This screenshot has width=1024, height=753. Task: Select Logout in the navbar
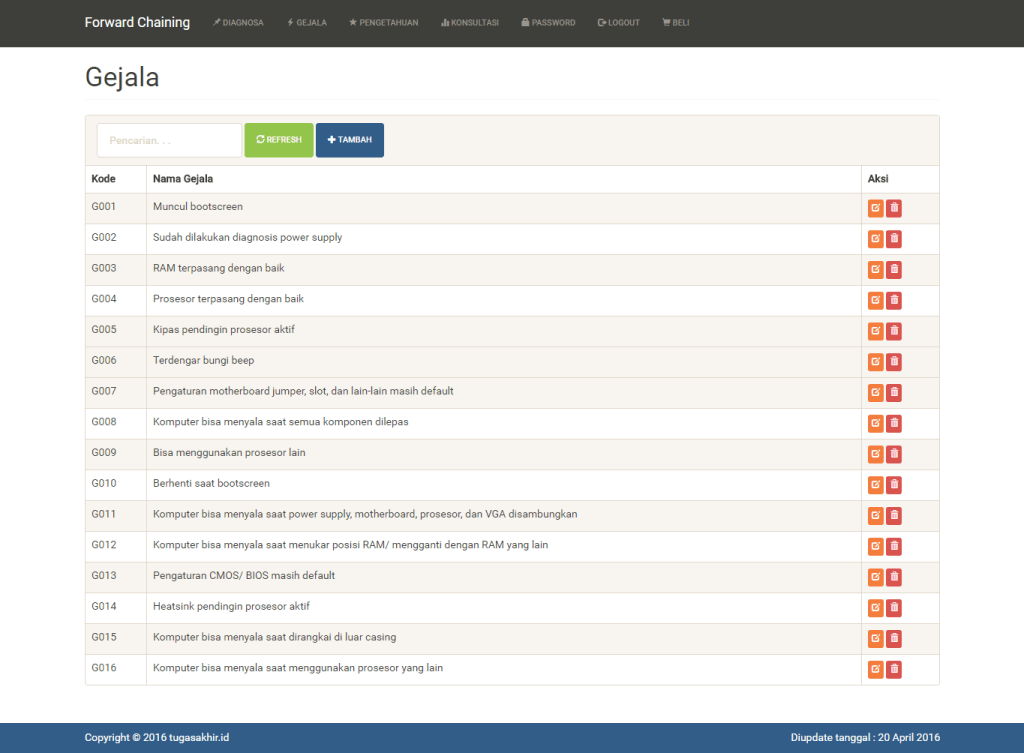point(618,22)
